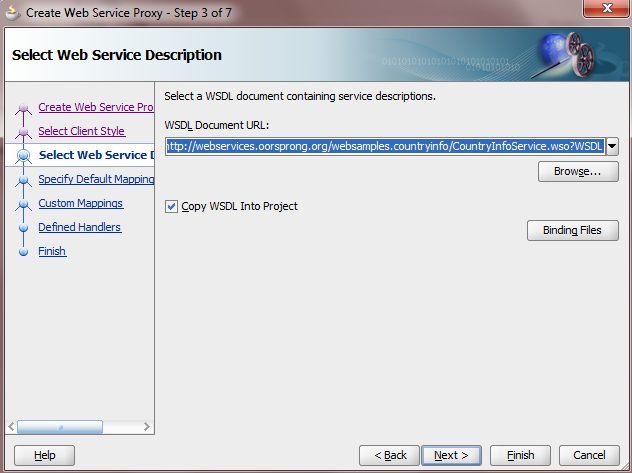Click the Custom Mappings step icon
Viewport: 632px width, 473px height.
(x=25, y=204)
